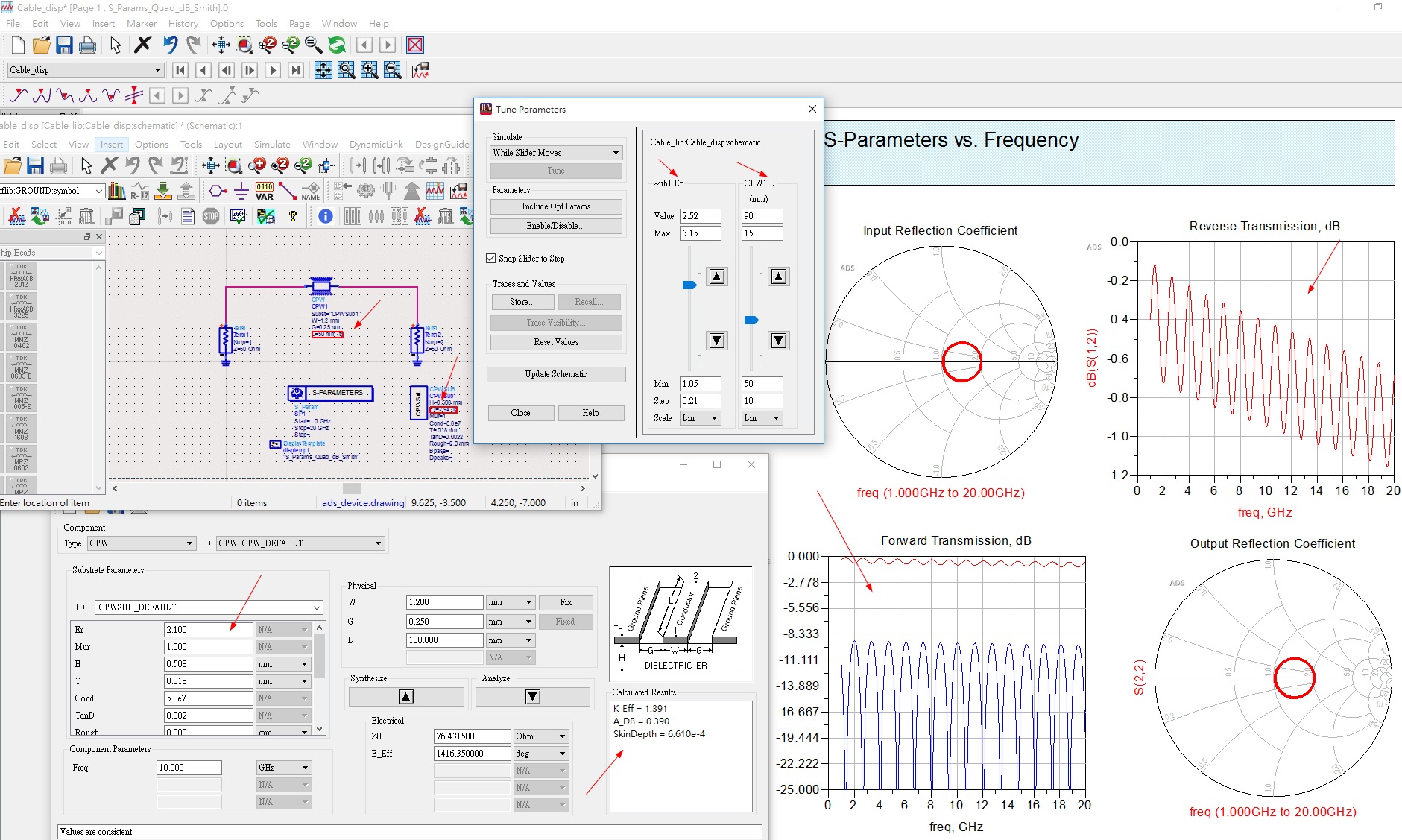
Task: Select the Insert Wire tool in schematic
Action: [x=287, y=191]
